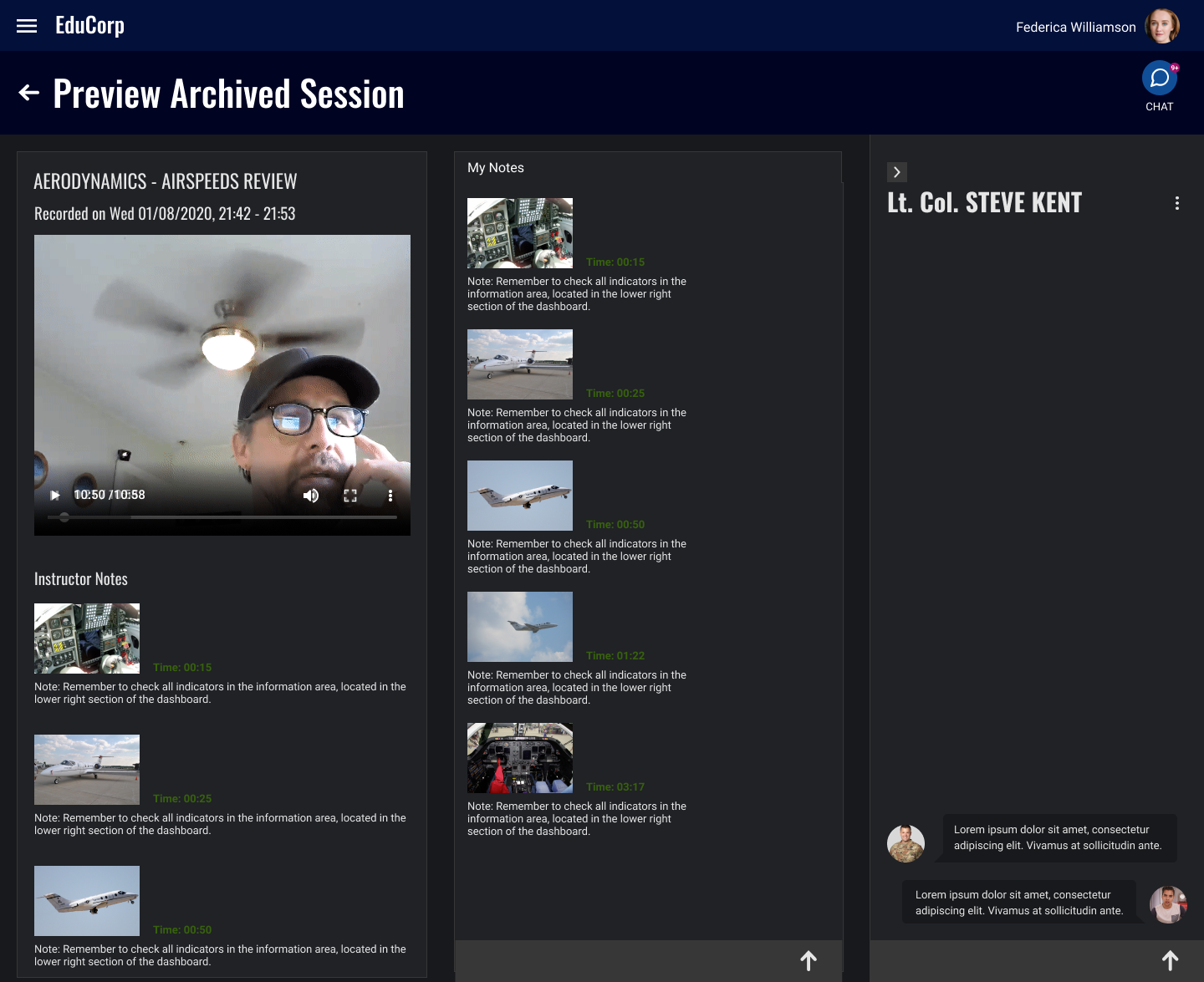Click the Preview Archived Session heading

click(x=228, y=94)
